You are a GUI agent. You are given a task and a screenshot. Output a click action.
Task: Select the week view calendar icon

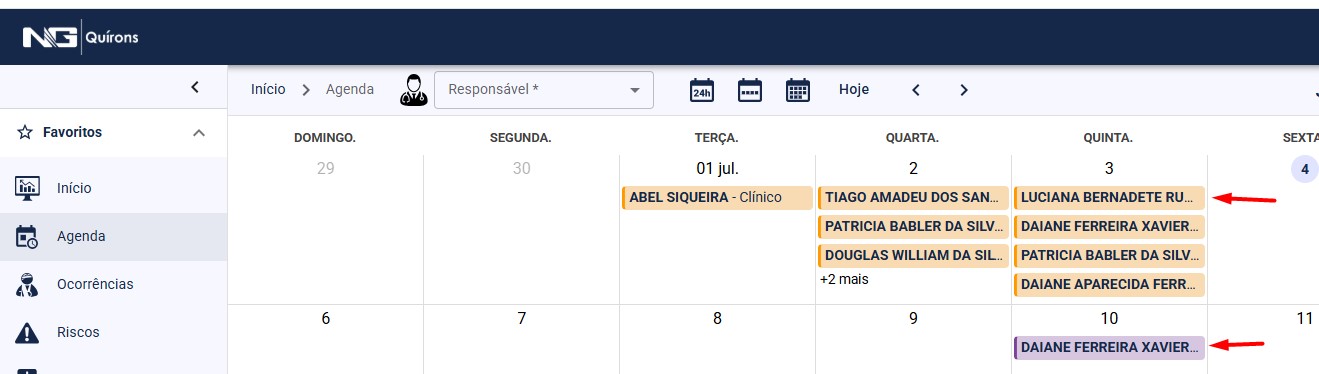[750, 90]
